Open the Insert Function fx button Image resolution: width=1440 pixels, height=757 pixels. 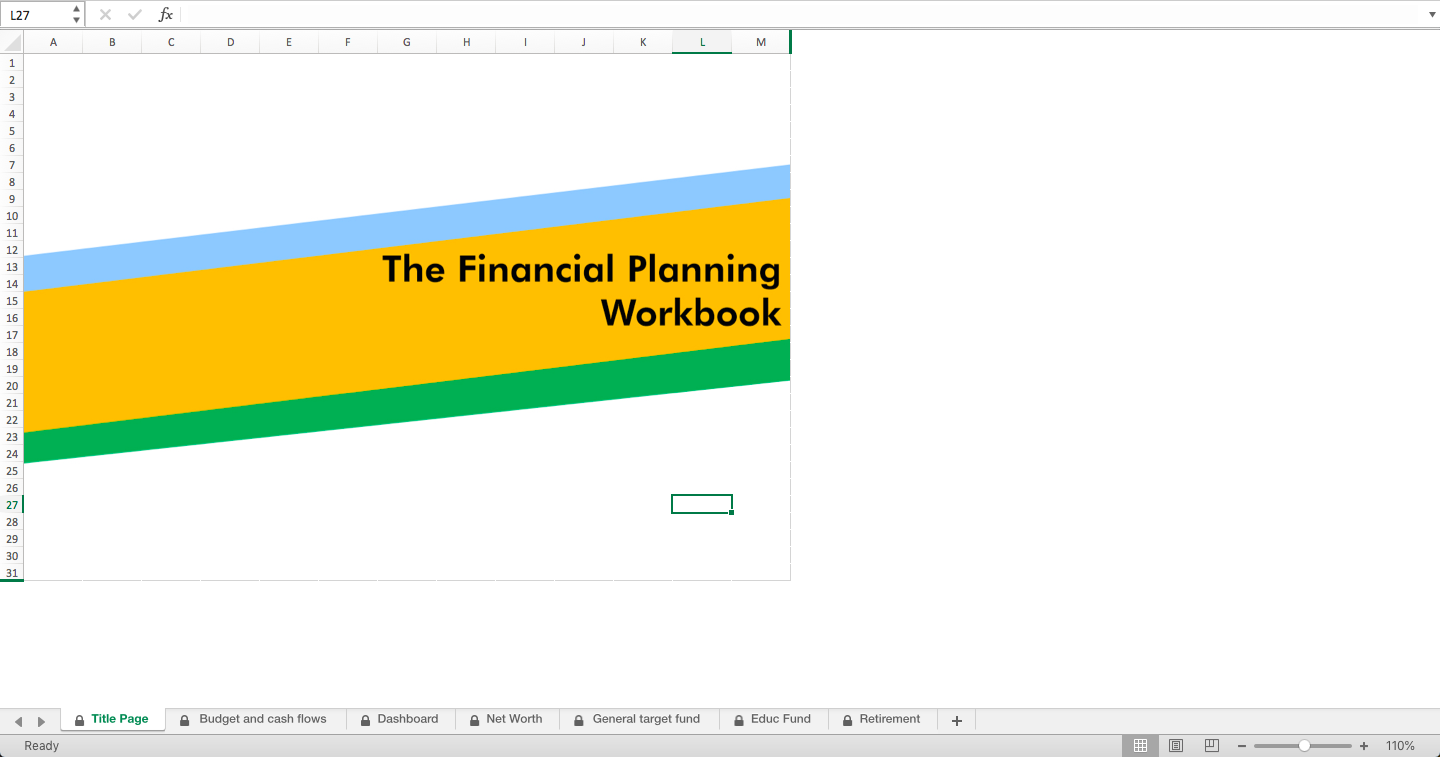pyautogui.click(x=166, y=15)
